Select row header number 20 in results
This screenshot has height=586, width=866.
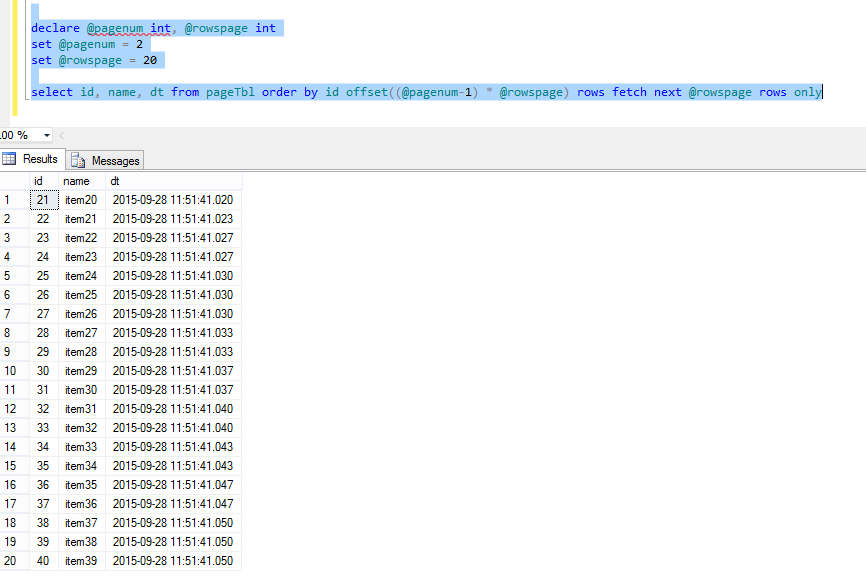[10, 561]
